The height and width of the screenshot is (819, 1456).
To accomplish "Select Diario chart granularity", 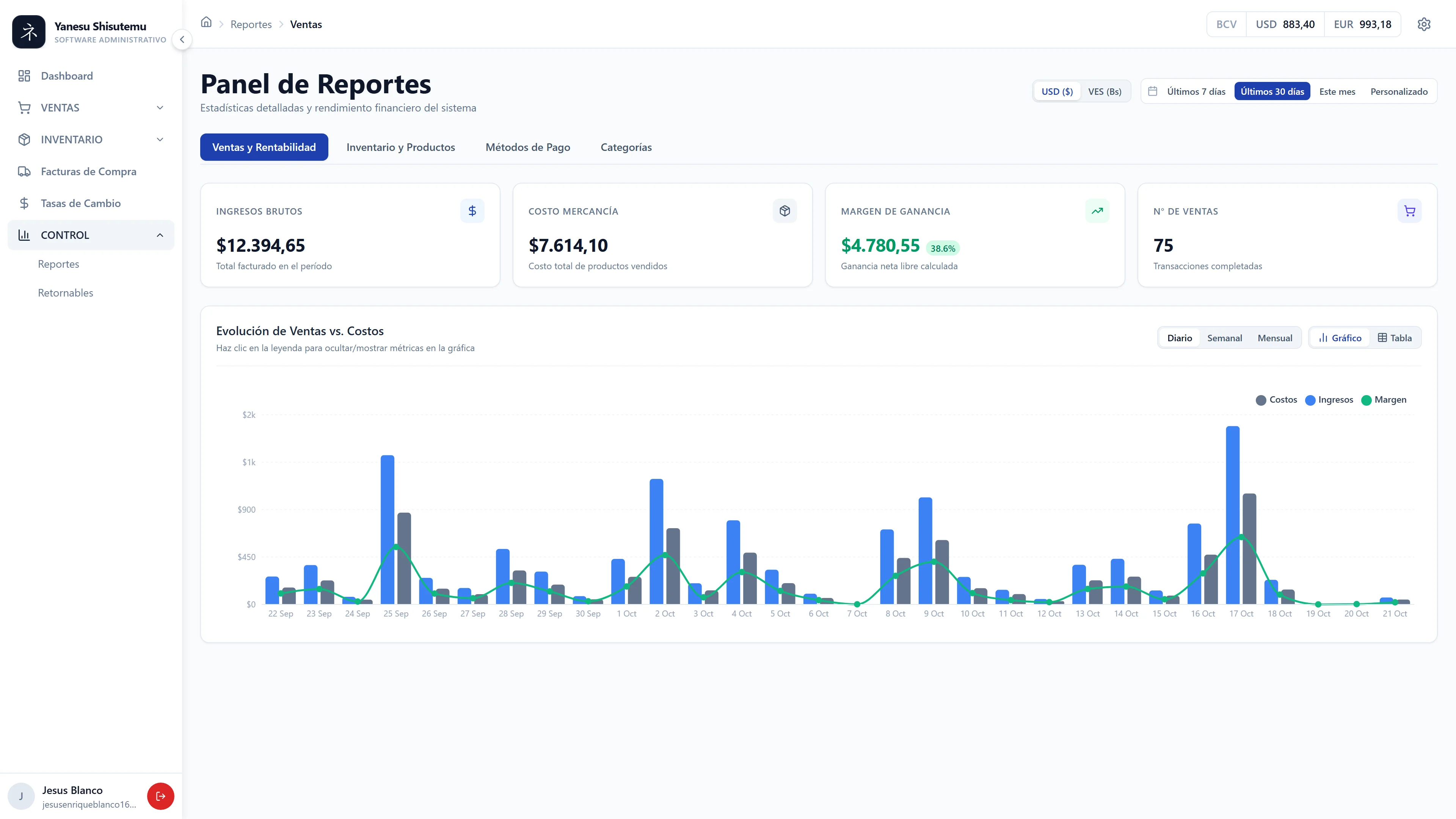I will tap(1180, 338).
